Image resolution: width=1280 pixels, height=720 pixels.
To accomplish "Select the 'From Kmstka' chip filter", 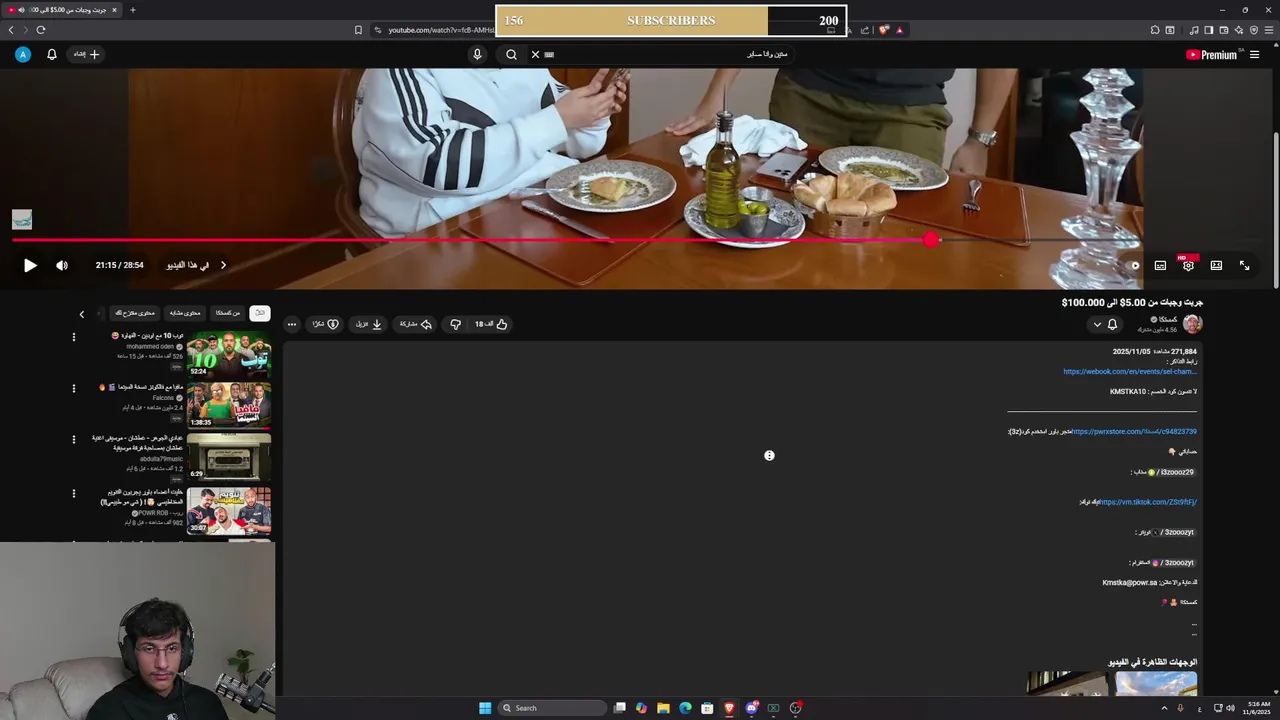I will coord(228,313).
